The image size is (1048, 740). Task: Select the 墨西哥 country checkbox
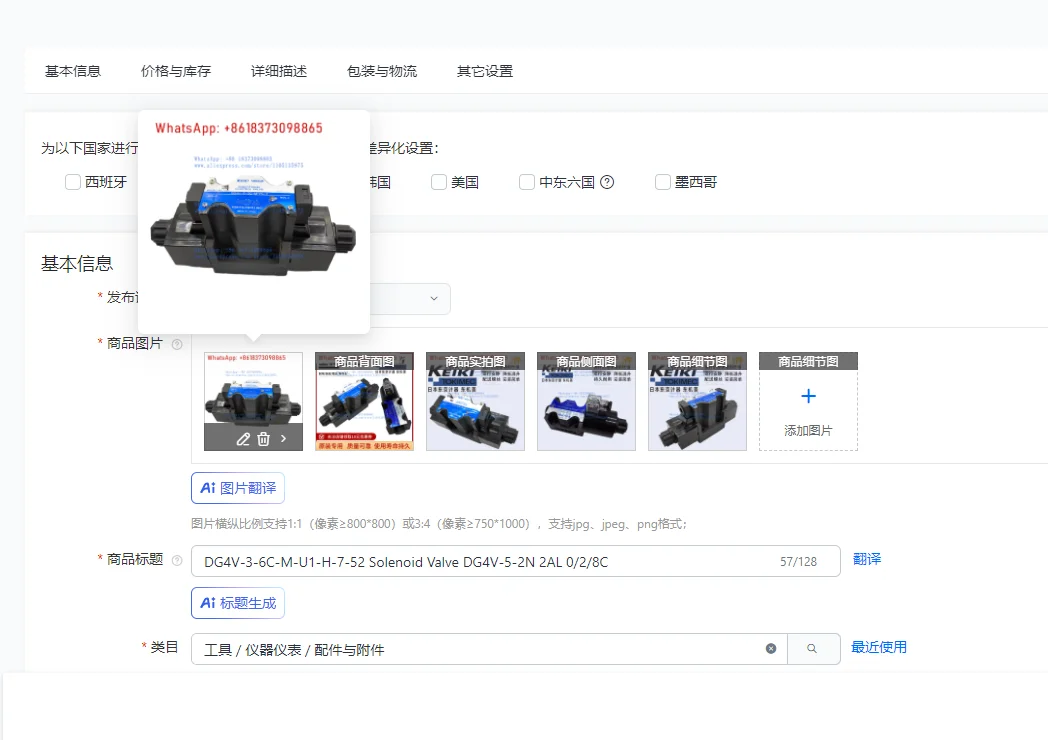pyautogui.click(x=662, y=181)
